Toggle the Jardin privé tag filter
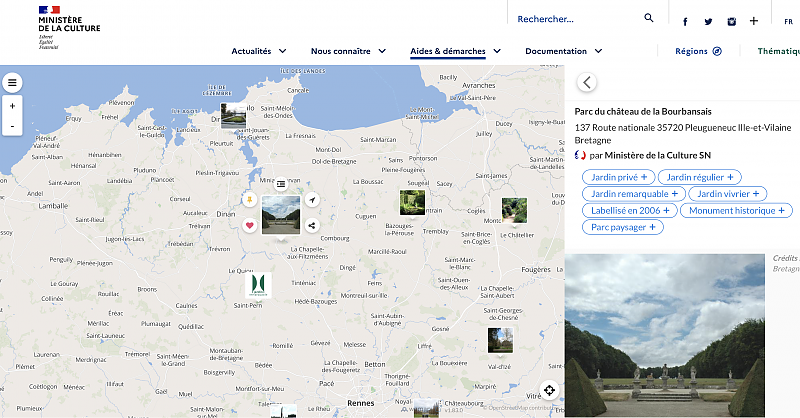 coord(616,177)
